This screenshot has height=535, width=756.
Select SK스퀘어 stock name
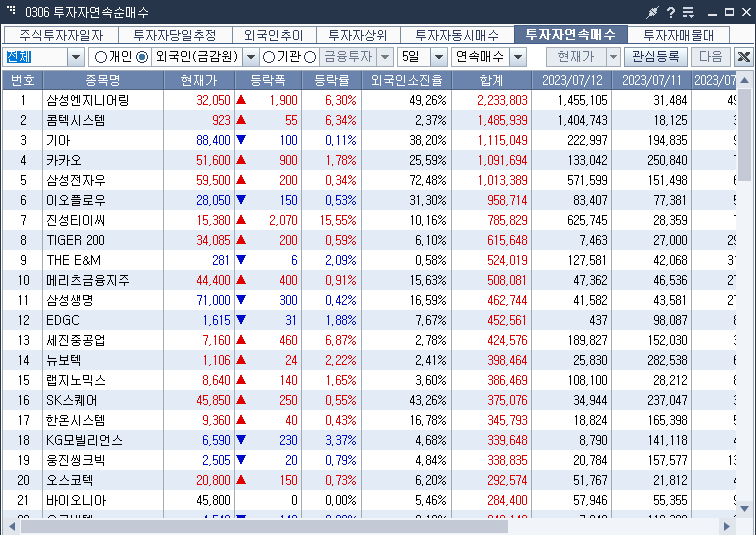pyautogui.click(x=71, y=400)
